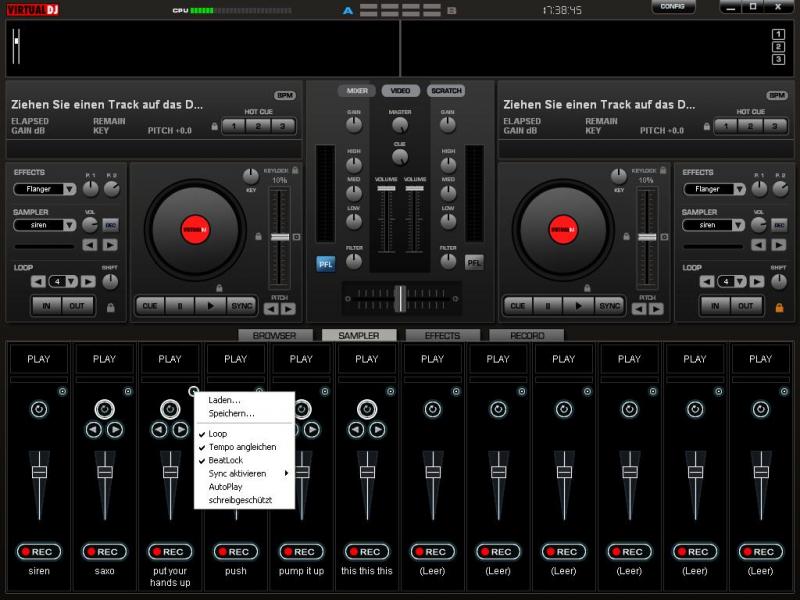This screenshot has width=800, height=600.
Task: Open the siren sampler dropdown on right deck
Action: 714,225
